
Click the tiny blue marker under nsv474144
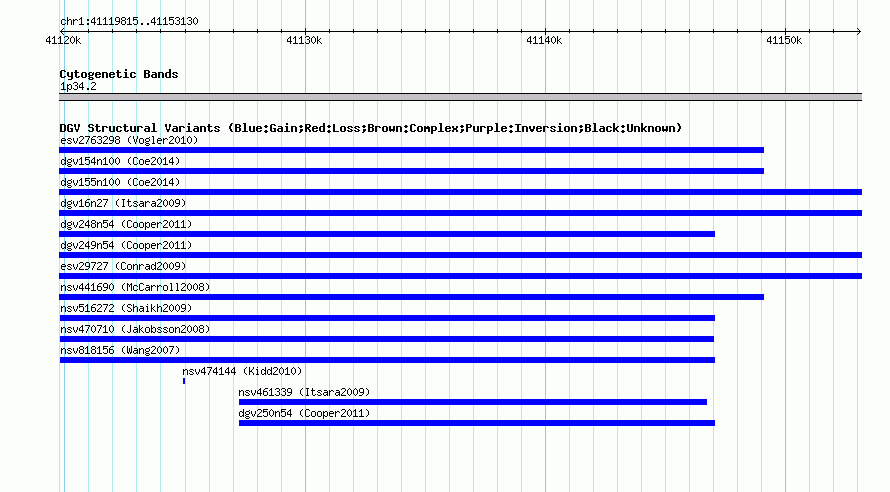tap(184, 381)
